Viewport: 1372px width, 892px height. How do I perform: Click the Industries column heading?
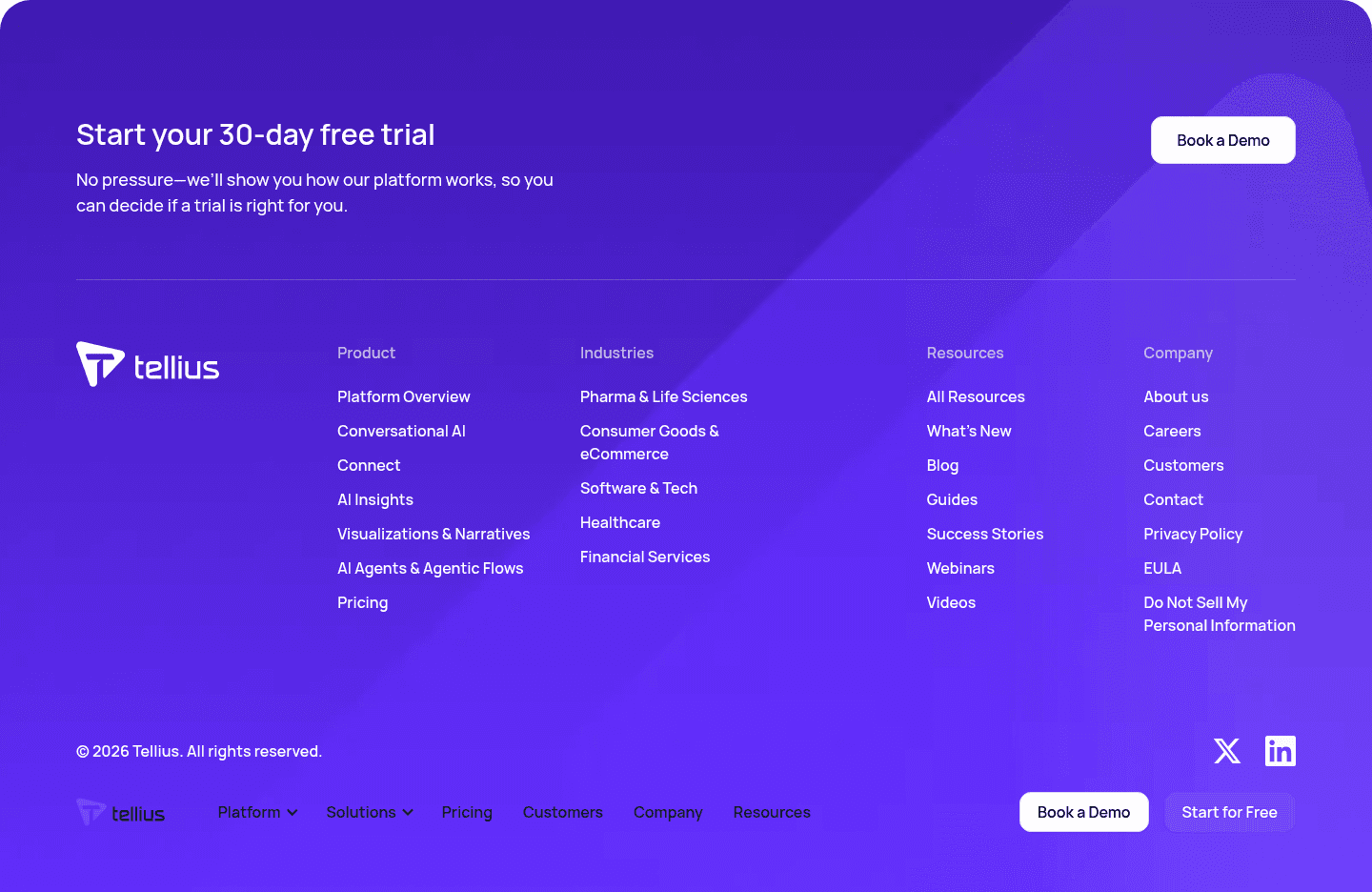pos(616,353)
